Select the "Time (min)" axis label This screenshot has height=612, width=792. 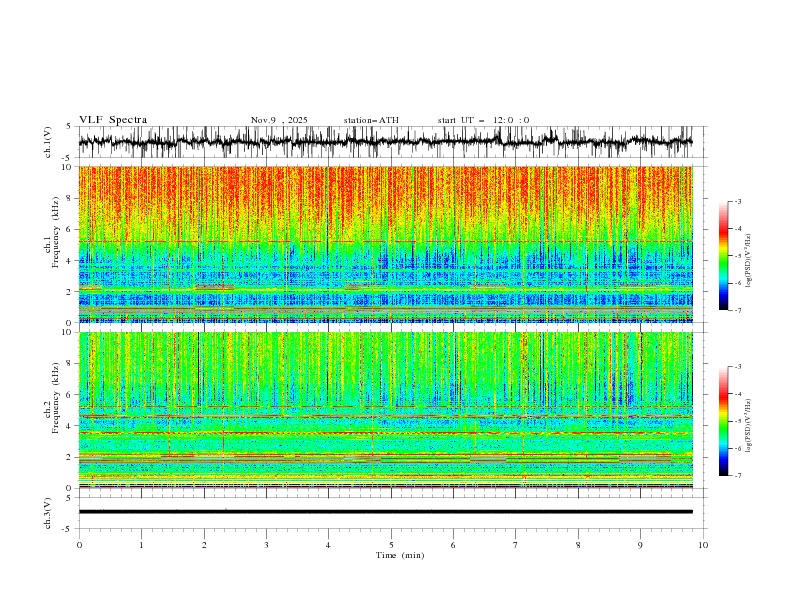tap(400, 555)
